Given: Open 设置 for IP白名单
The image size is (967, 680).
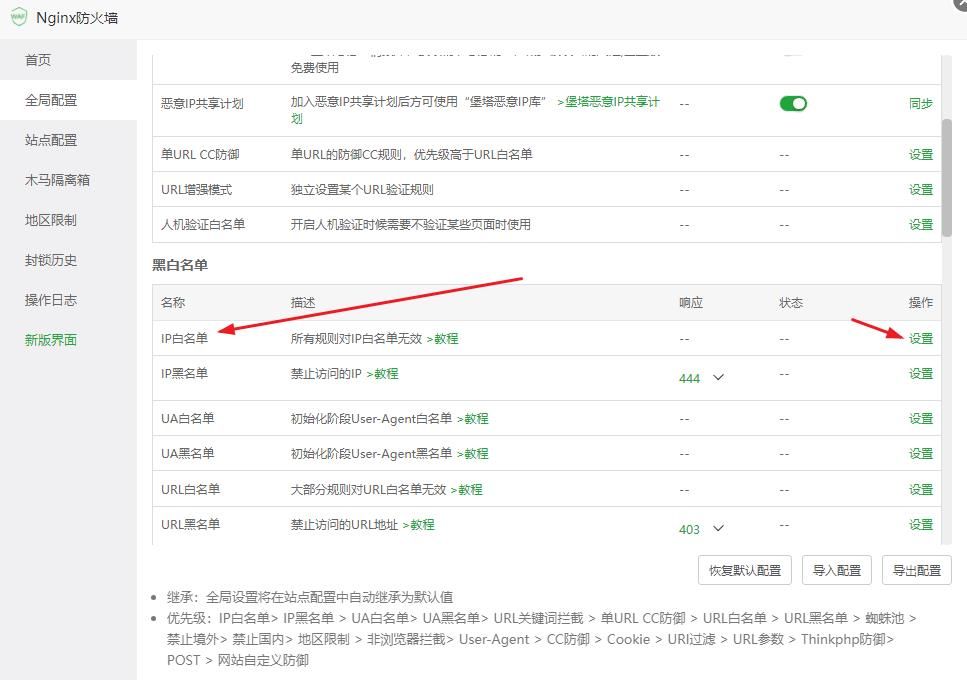Looking at the screenshot, I should tap(919, 338).
